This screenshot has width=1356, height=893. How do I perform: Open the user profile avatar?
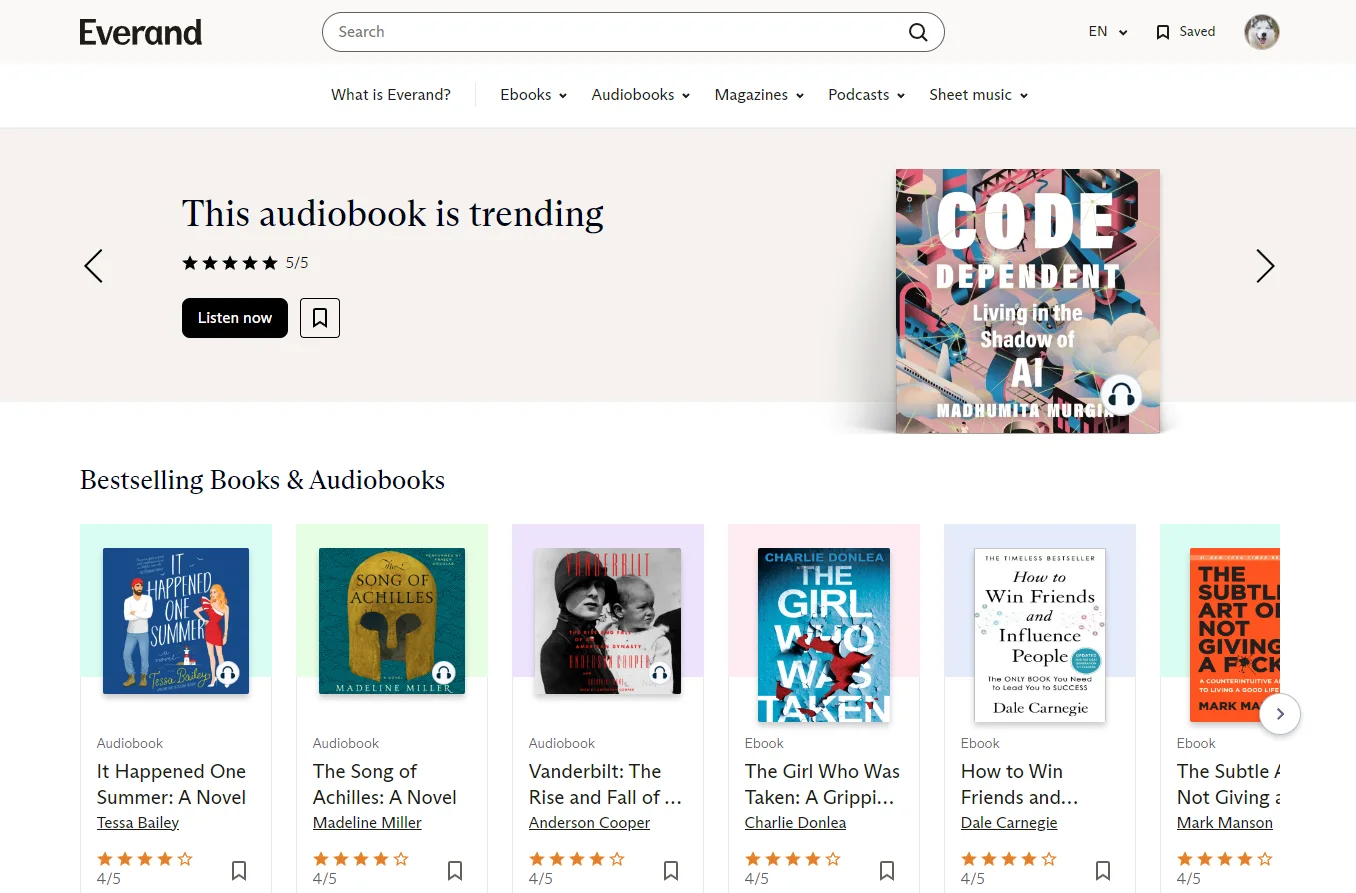click(x=1261, y=32)
